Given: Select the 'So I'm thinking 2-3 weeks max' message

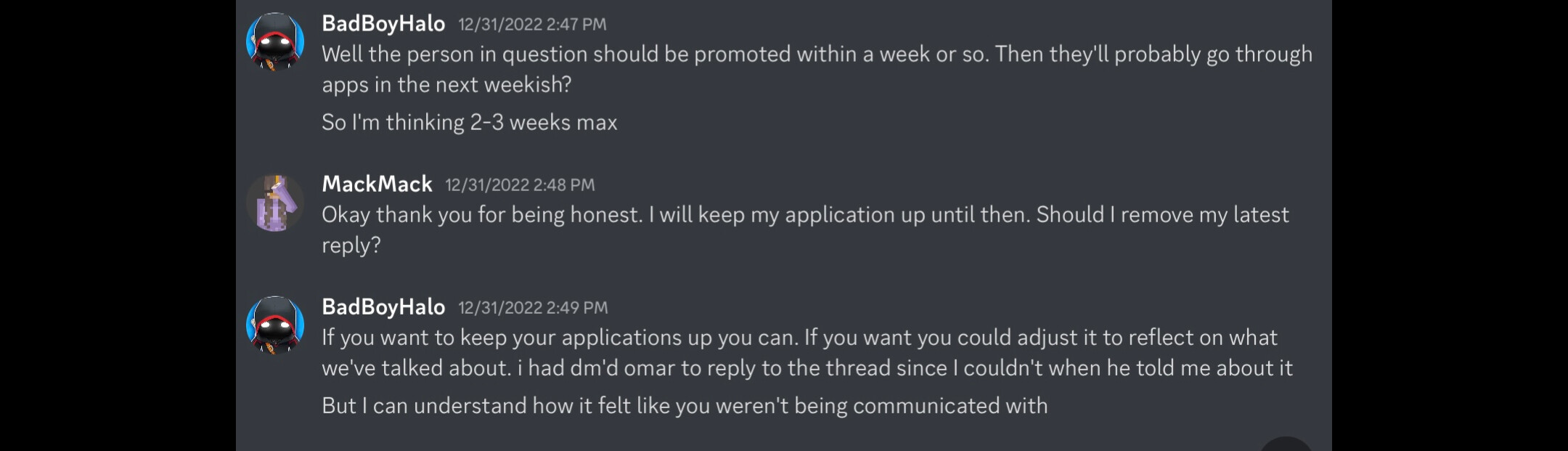Looking at the screenshot, I should tap(470, 122).
